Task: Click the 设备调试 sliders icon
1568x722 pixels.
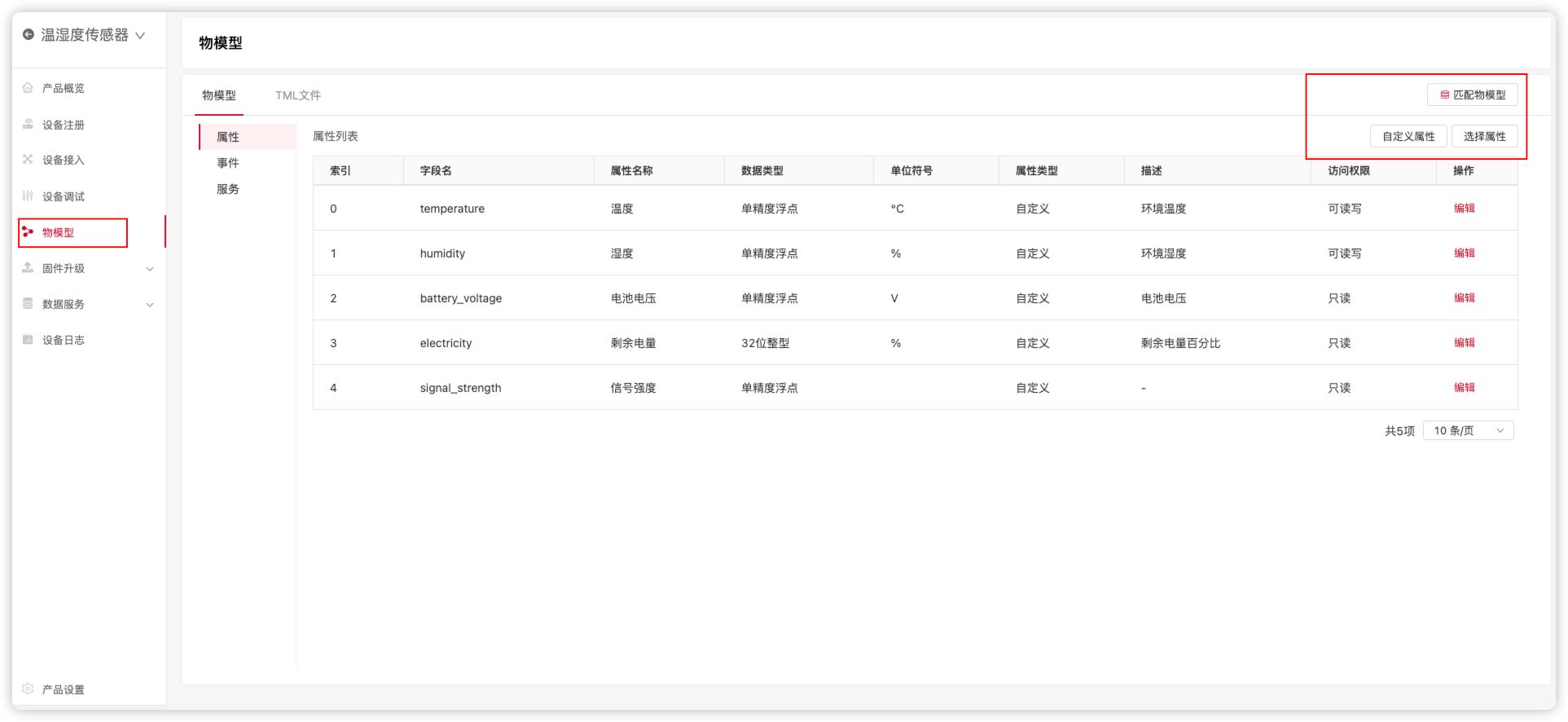Action: coord(28,196)
